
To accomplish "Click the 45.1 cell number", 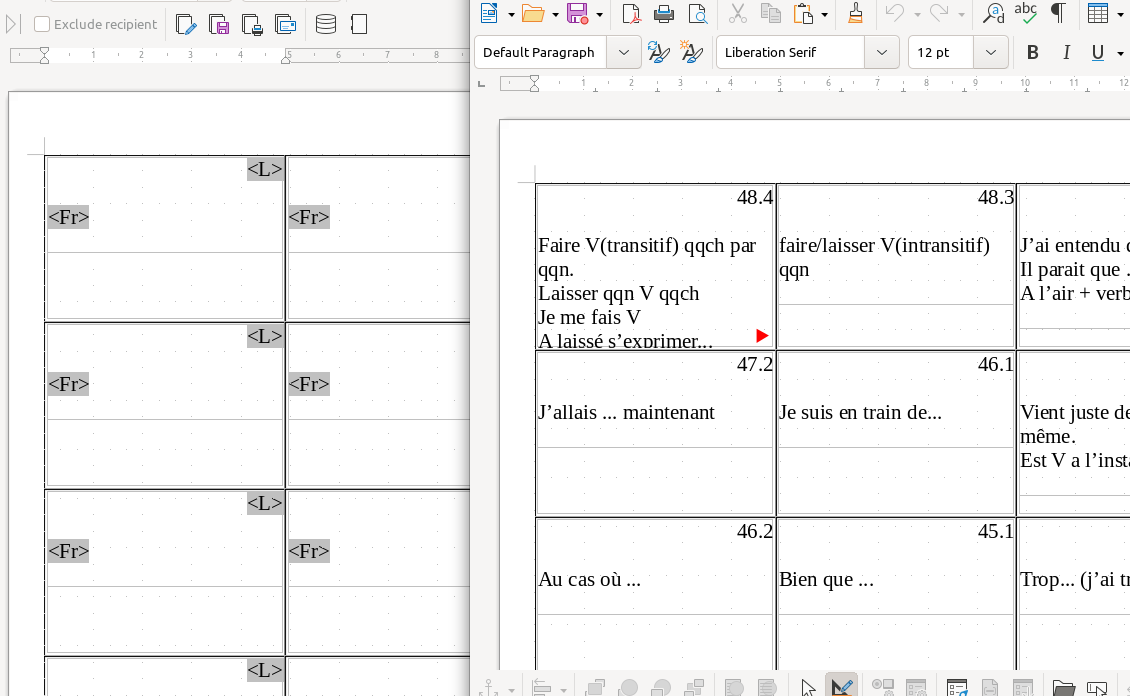I will [995, 532].
